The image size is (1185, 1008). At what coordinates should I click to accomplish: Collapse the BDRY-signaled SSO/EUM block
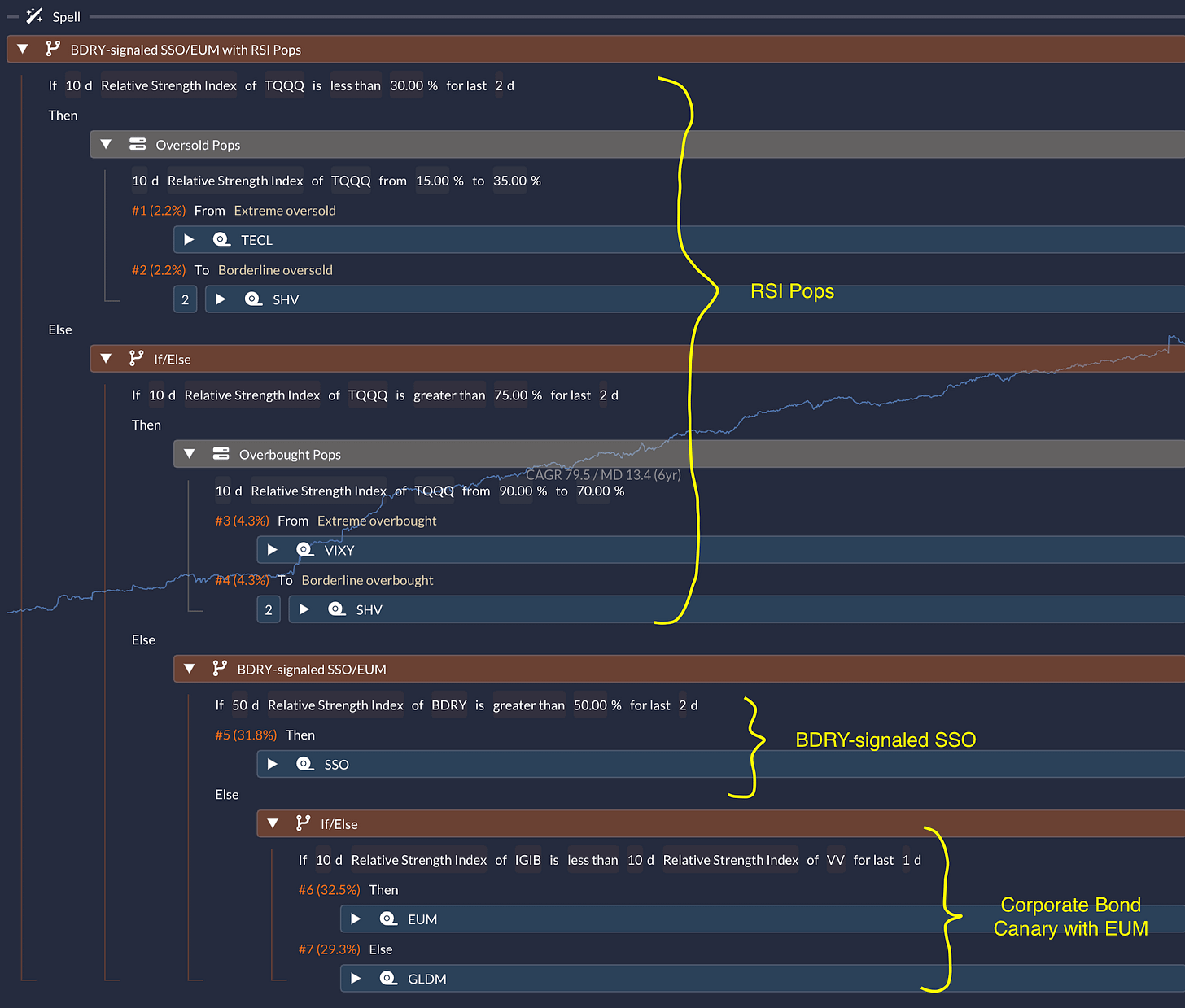[190, 668]
